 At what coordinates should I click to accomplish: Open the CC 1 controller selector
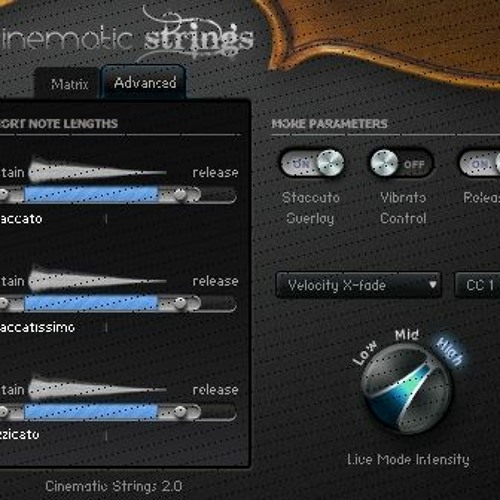[x=477, y=285]
